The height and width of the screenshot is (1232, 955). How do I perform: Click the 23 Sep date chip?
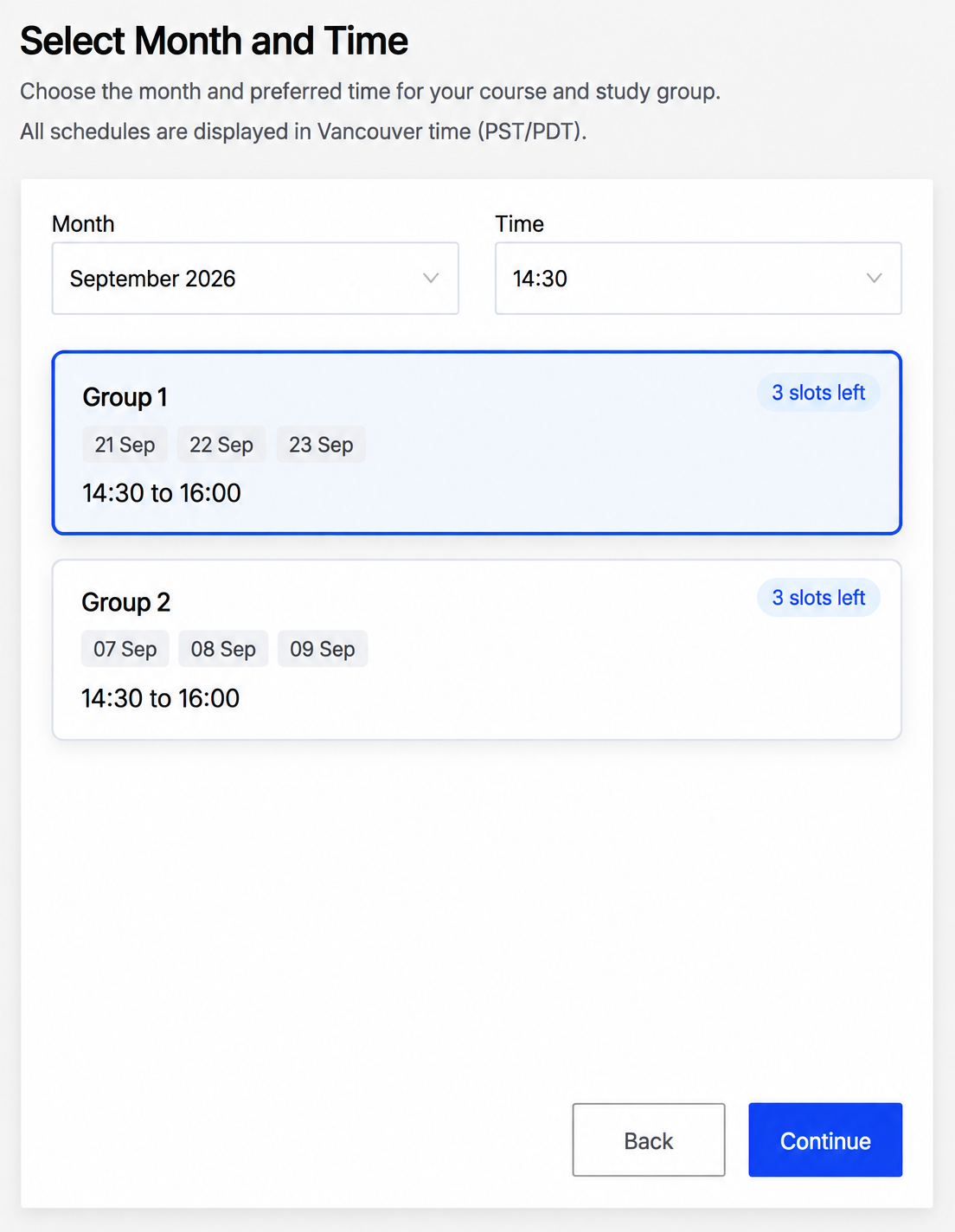321,445
